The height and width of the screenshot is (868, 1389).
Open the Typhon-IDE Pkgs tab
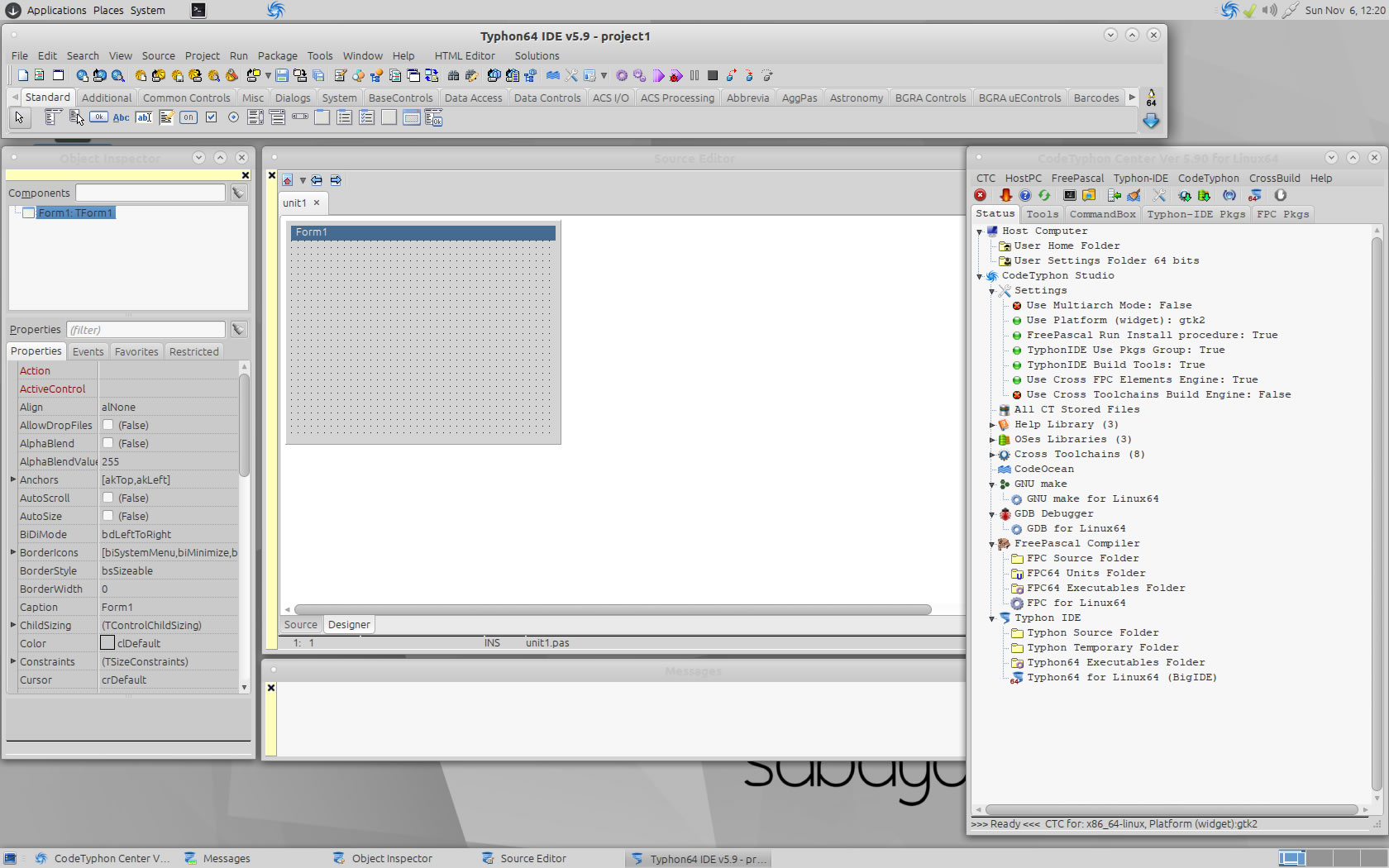coord(1196,214)
